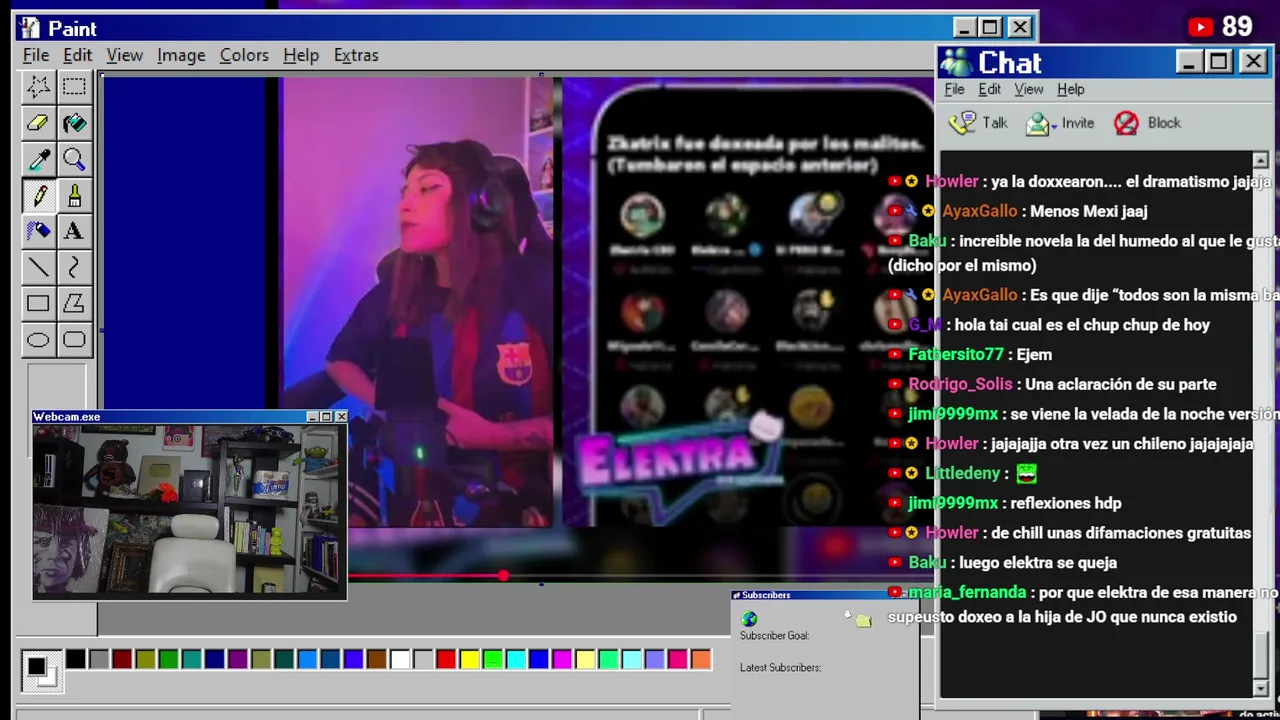The width and height of the screenshot is (1280, 720).
Task: Close the Webcam.exe window
Action: (341, 417)
